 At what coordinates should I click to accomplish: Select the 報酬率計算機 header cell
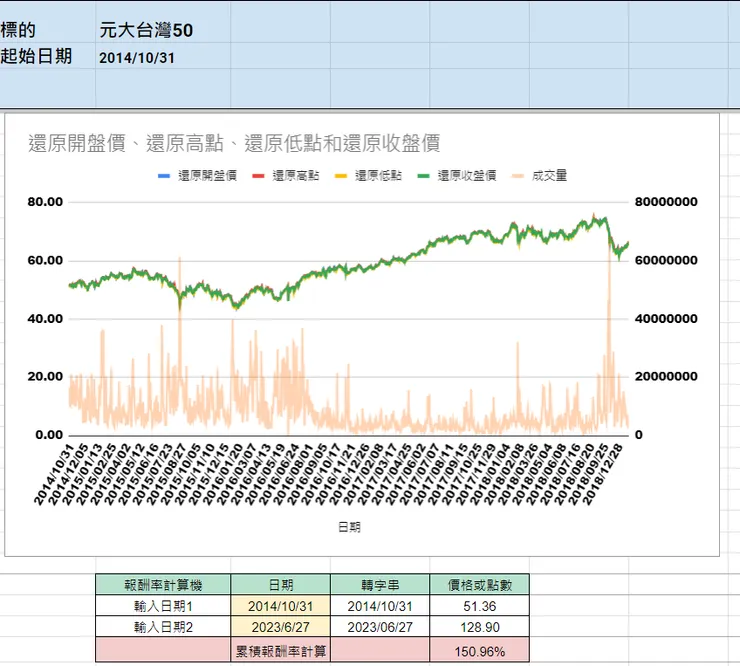163,585
